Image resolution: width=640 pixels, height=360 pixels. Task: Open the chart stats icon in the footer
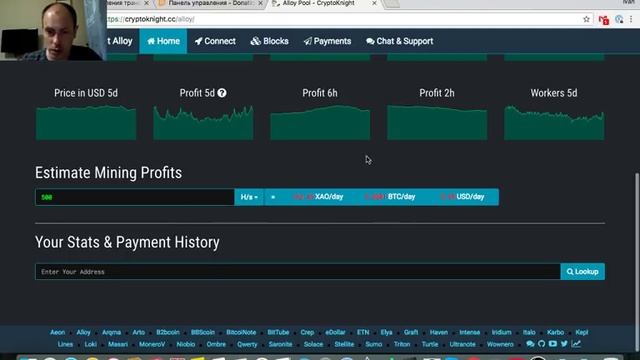point(576,344)
